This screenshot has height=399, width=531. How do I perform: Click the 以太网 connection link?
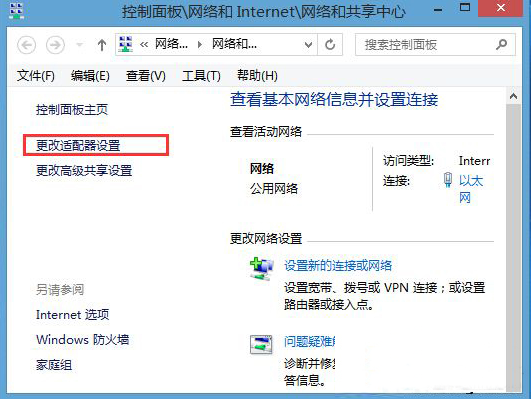(x=471, y=189)
